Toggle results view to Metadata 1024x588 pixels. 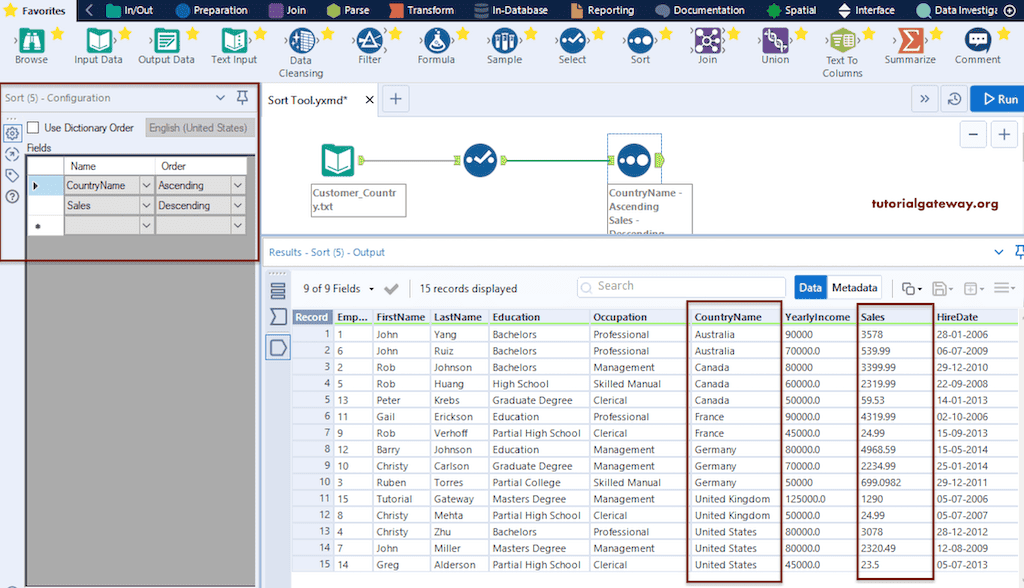coord(855,288)
